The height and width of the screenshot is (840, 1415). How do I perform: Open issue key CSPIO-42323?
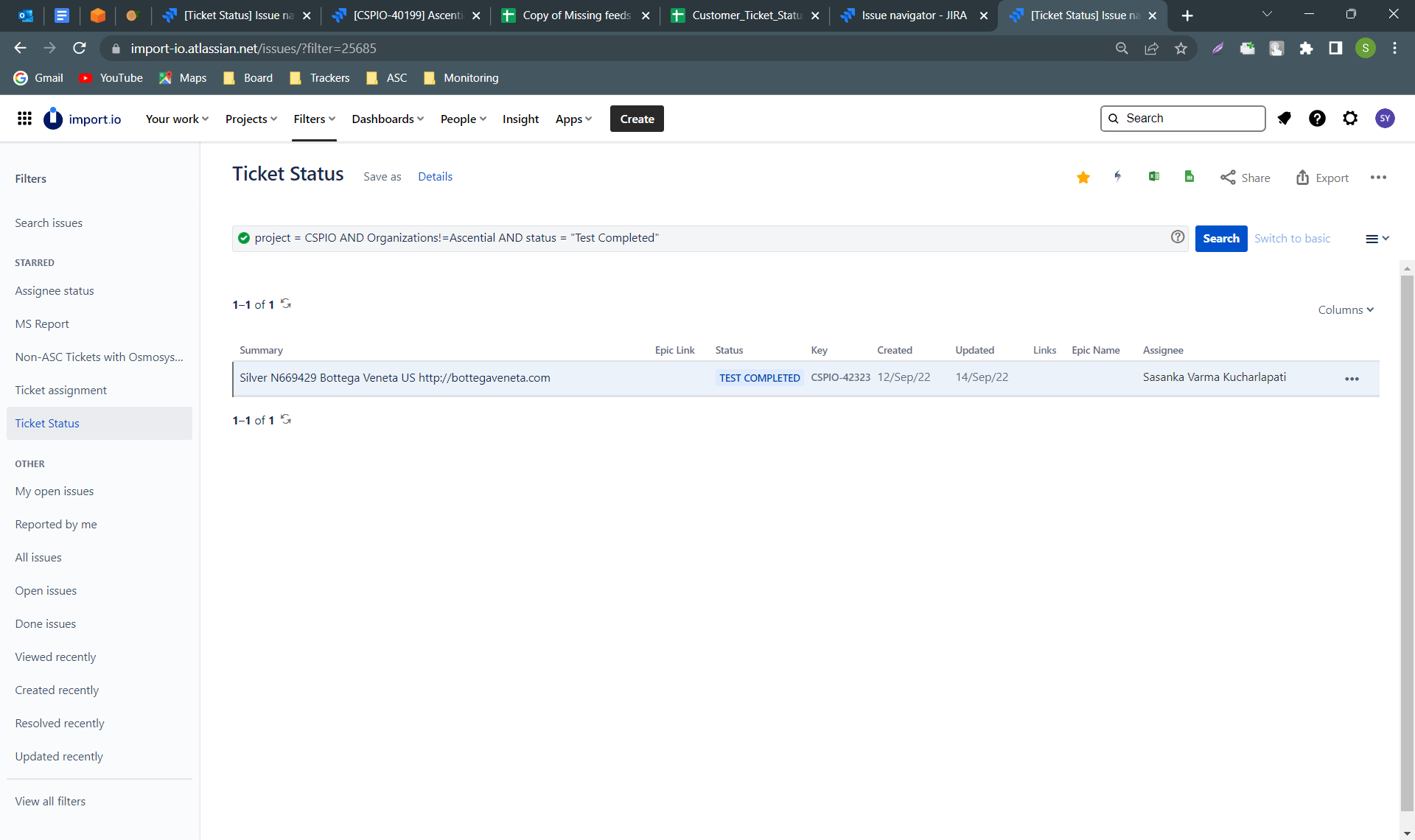pyautogui.click(x=840, y=377)
